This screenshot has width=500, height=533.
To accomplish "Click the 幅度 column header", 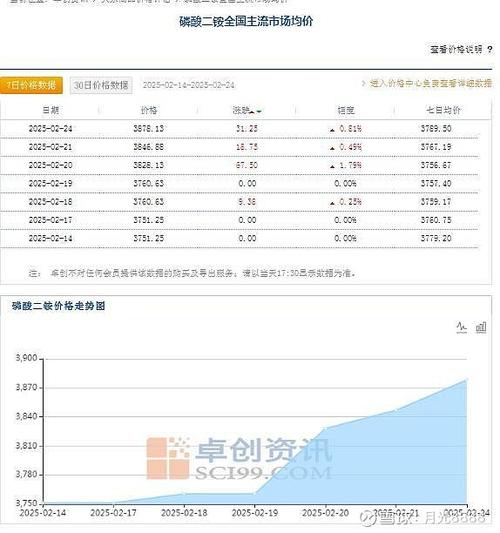I will point(346,110).
